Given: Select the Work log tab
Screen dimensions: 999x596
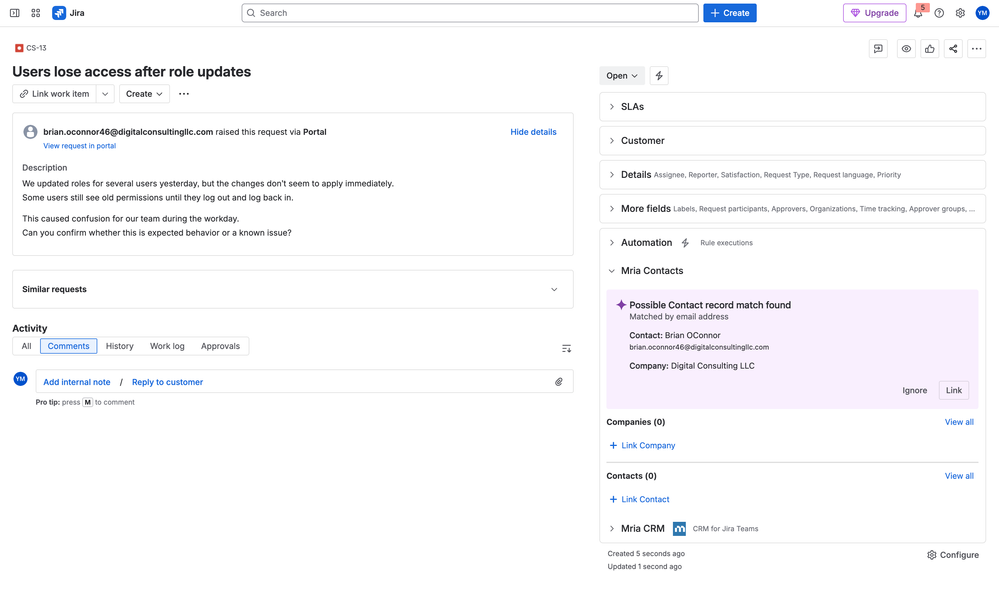Looking at the screenshot, I should coord(167,346).
